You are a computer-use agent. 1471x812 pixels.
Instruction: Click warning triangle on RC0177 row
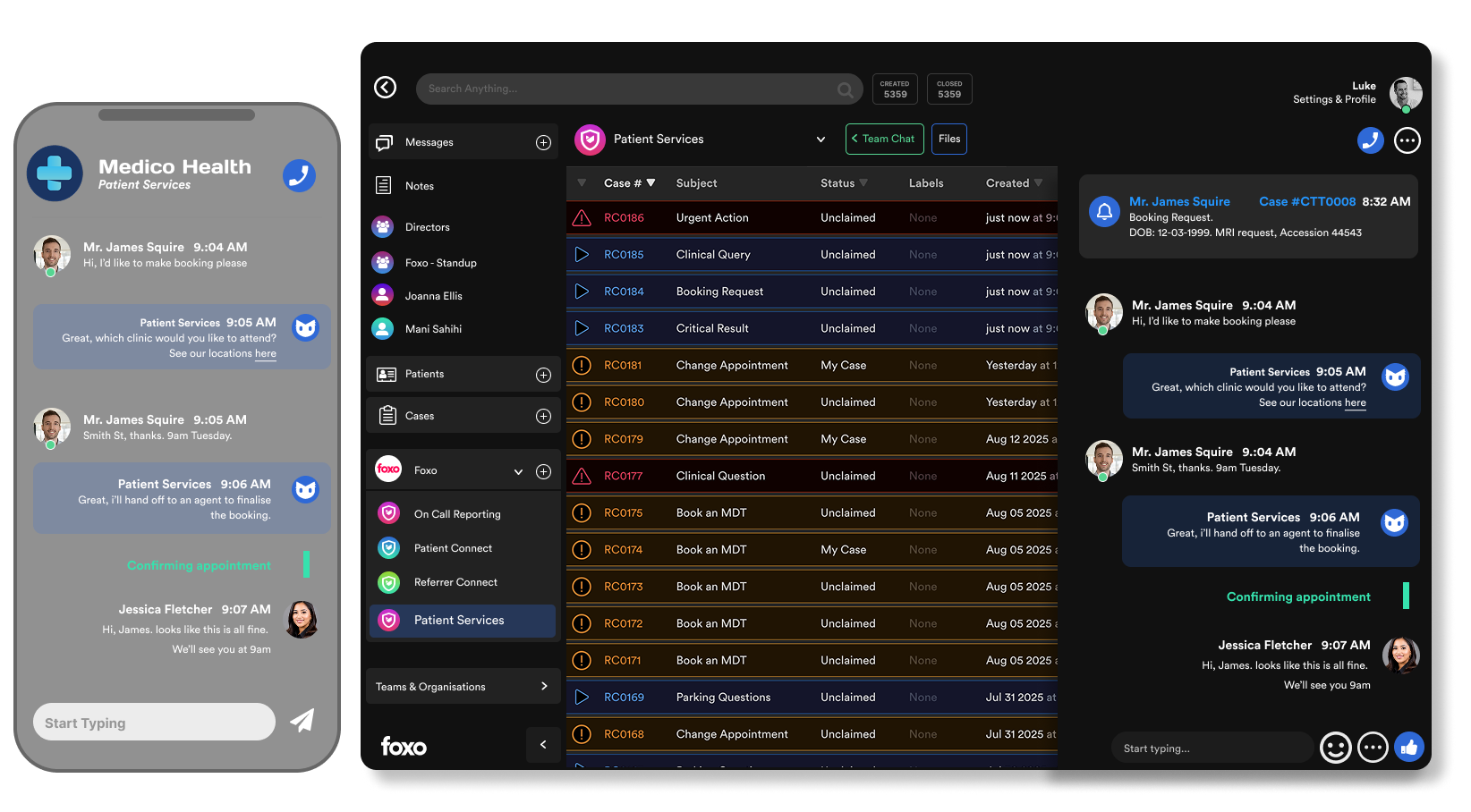(x=582, y=476)
